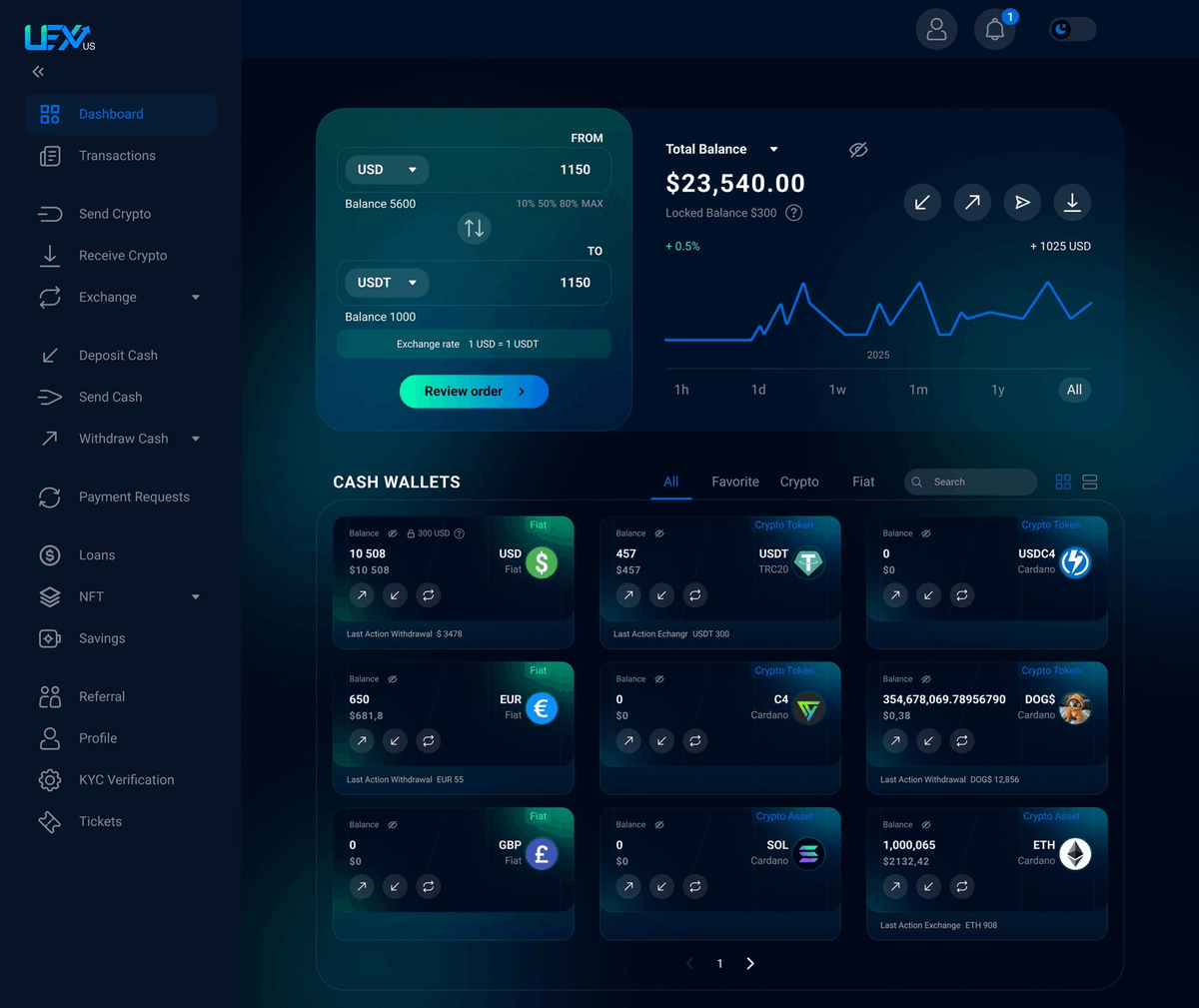
Task: Click USD wallet dollar coin icon
Action: pos(542,562)
